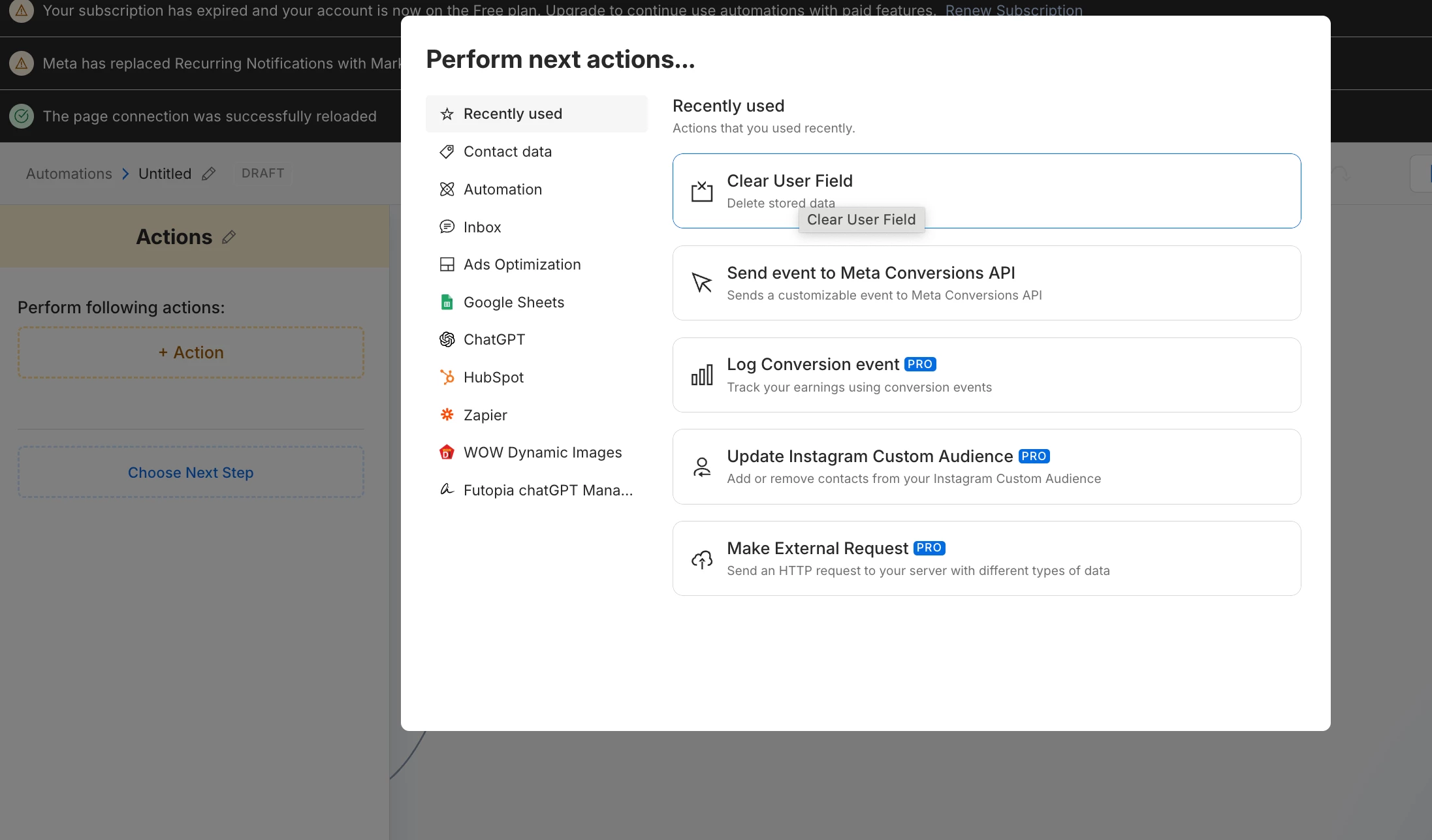This screenshot has height=840, width=1432.
Task: Switch to Ads Optimization category
Action: 522,264
